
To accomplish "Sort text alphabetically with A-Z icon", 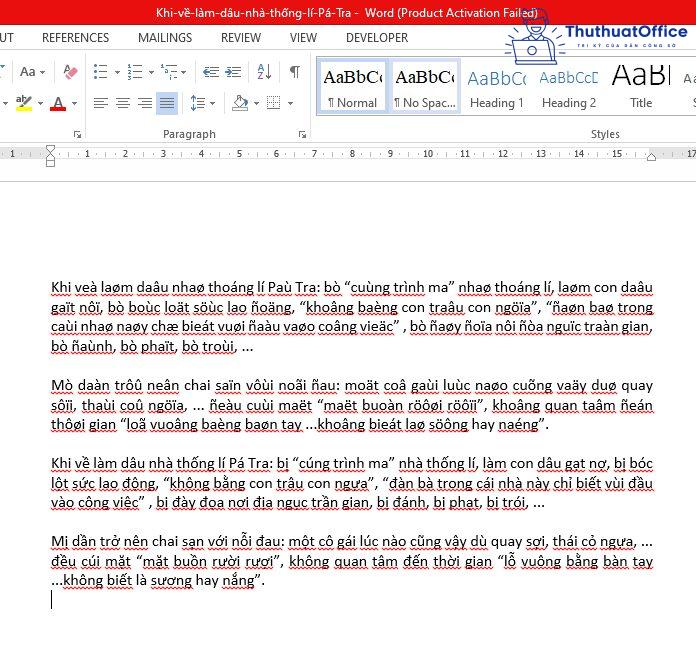I will click(265, 71).
